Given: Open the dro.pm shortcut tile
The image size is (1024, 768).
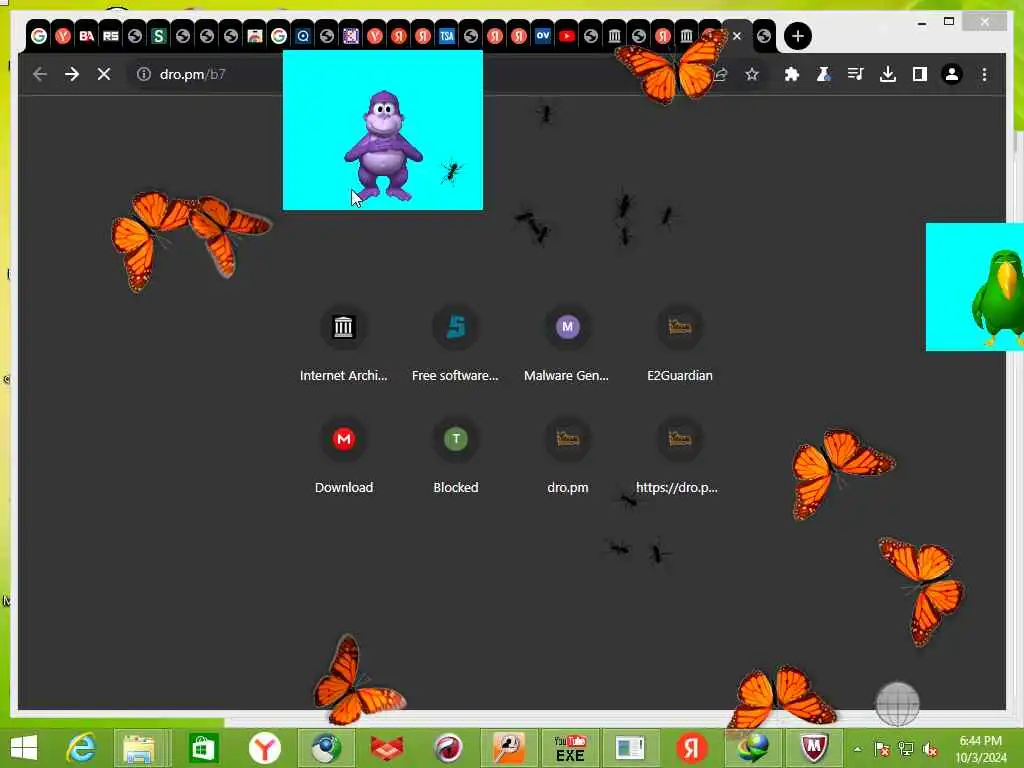Looking at the screenshot, I should [567, 456].
